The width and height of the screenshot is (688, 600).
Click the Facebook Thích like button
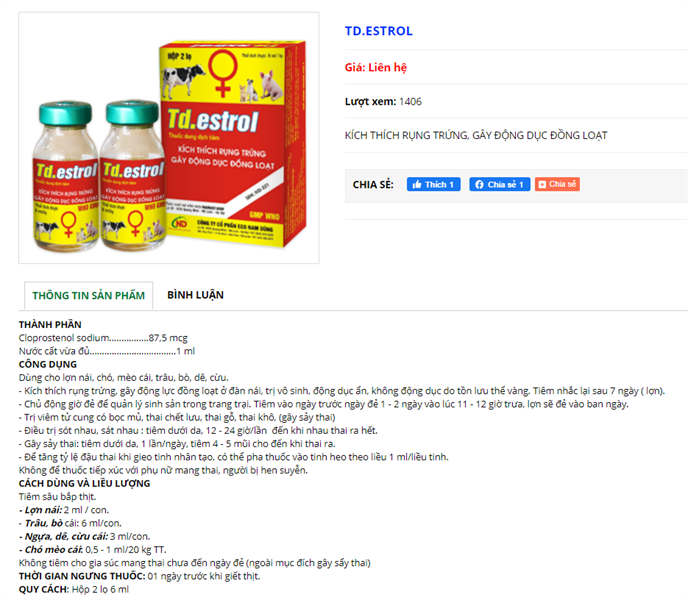pos(434,184)
